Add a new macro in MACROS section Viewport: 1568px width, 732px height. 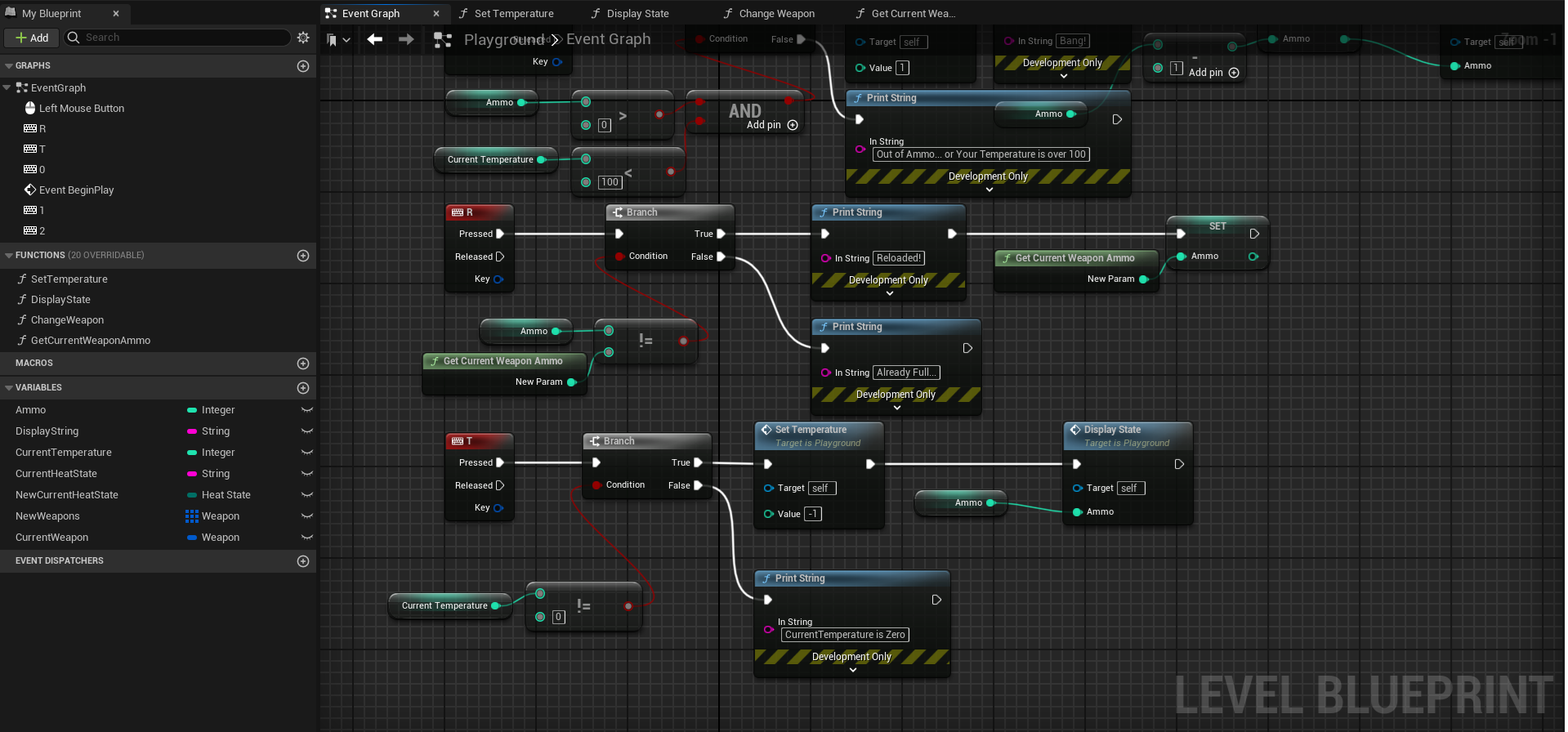point(303,364)
